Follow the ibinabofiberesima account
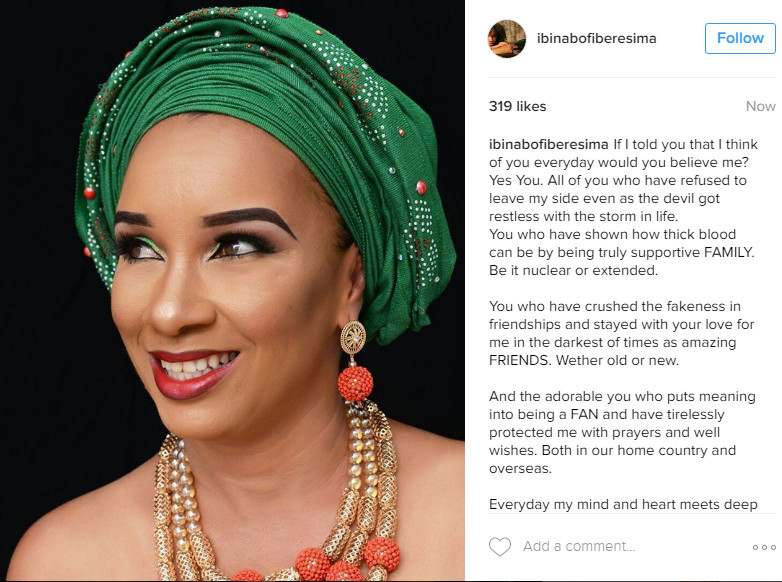The width and height of the screenshot is (782, 582). click(x=740, y=38)
